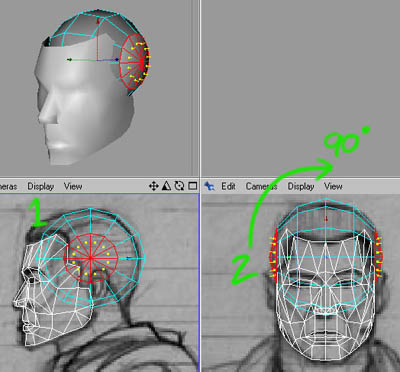Open Display menu in the front viewport
The height and width of the screenshot is (372, 400).
(x=301, y=186)
